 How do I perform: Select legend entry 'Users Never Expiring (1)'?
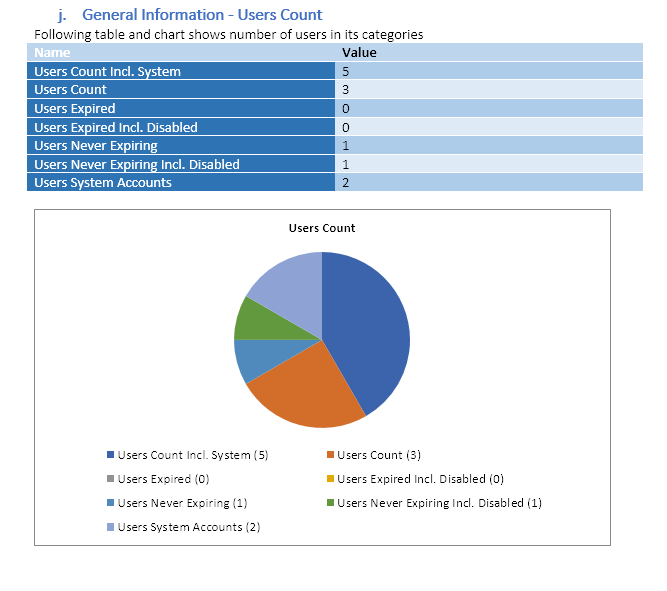(182, 503)
